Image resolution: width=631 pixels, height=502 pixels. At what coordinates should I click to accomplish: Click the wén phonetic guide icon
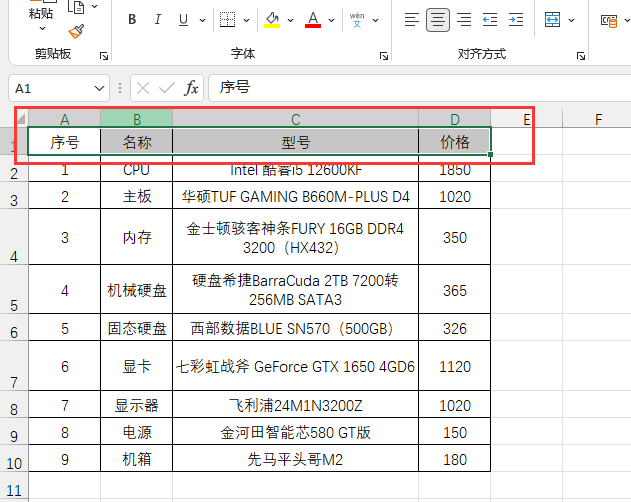click(x=357, y=19)
